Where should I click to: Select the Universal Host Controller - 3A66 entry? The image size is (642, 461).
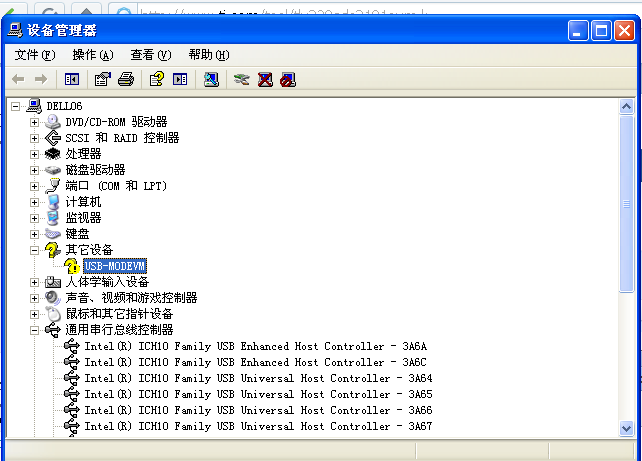(258, 410)
